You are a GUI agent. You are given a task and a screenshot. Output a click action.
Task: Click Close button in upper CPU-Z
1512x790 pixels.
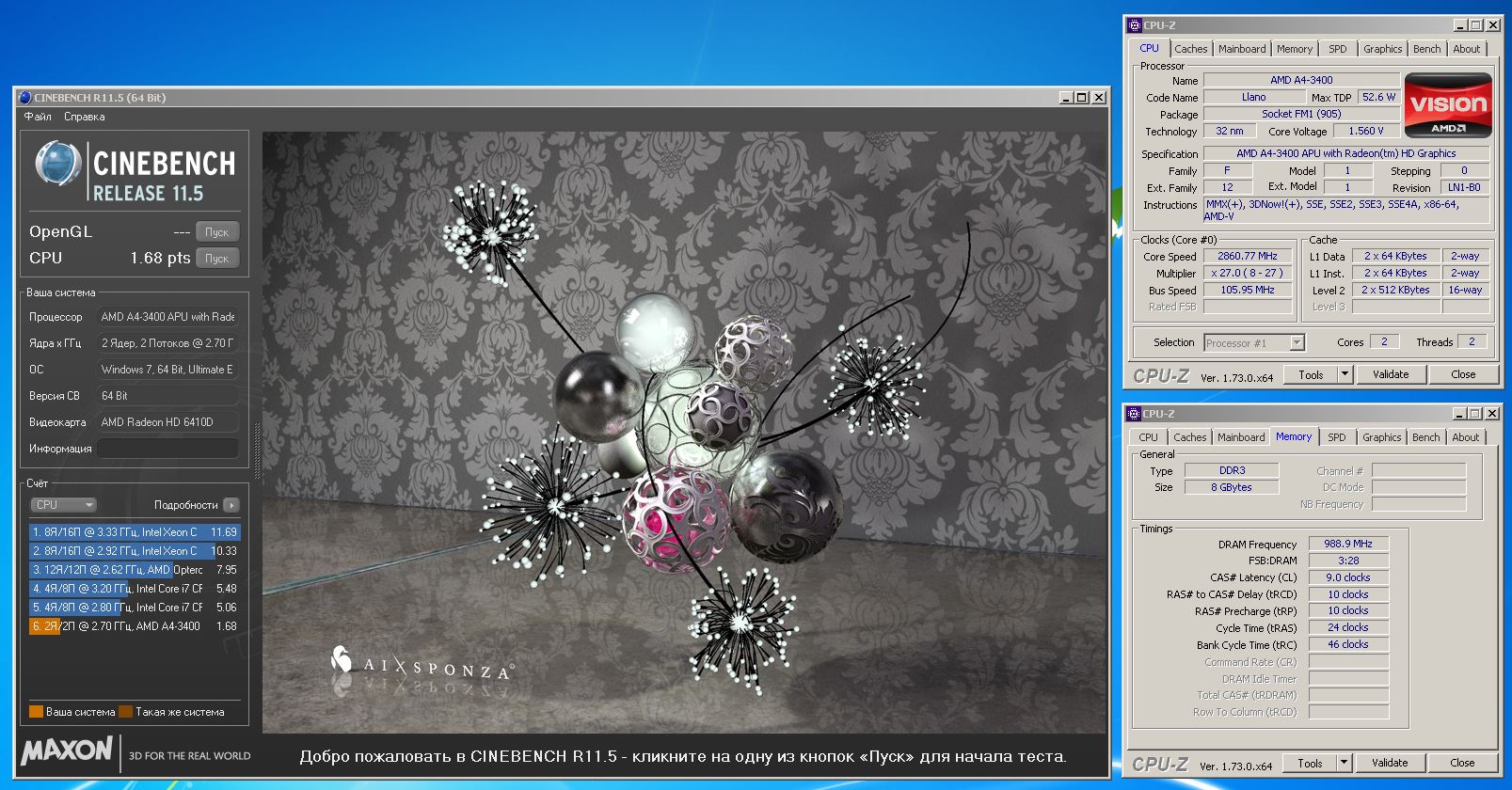point(1463,374)
